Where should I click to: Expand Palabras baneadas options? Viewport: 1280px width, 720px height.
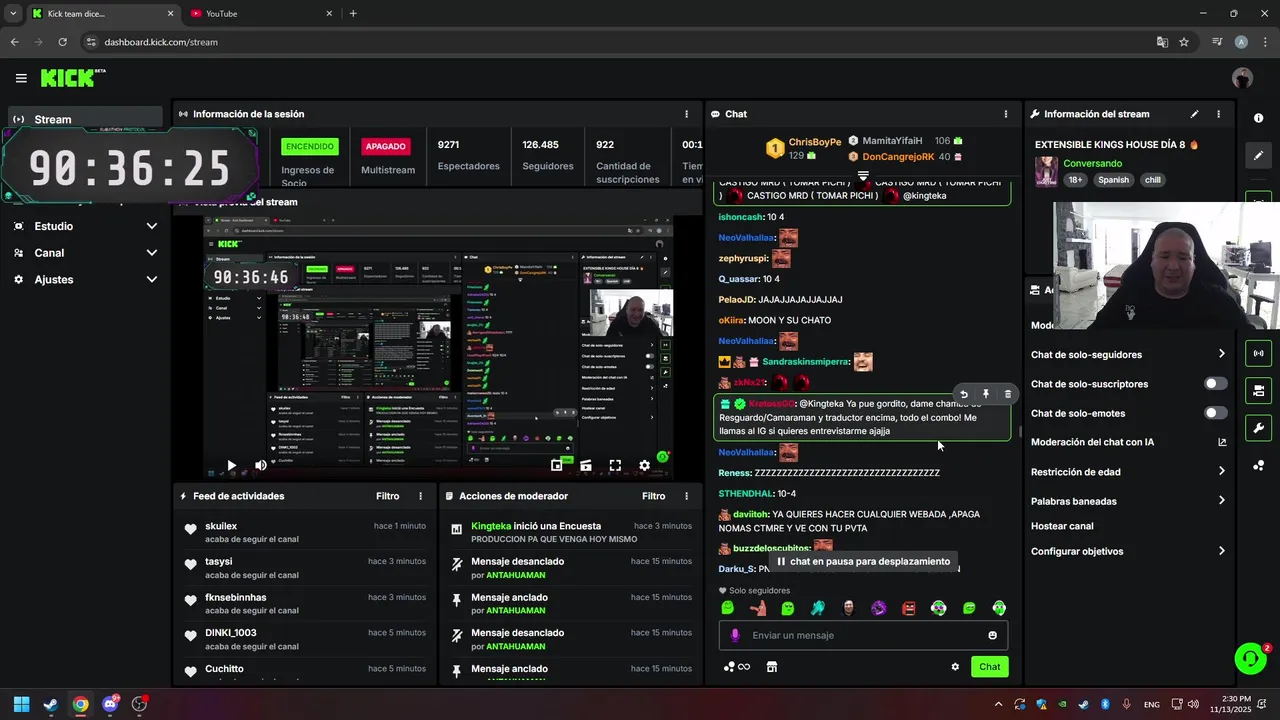pyautogui.click(x=1221, y=501)
